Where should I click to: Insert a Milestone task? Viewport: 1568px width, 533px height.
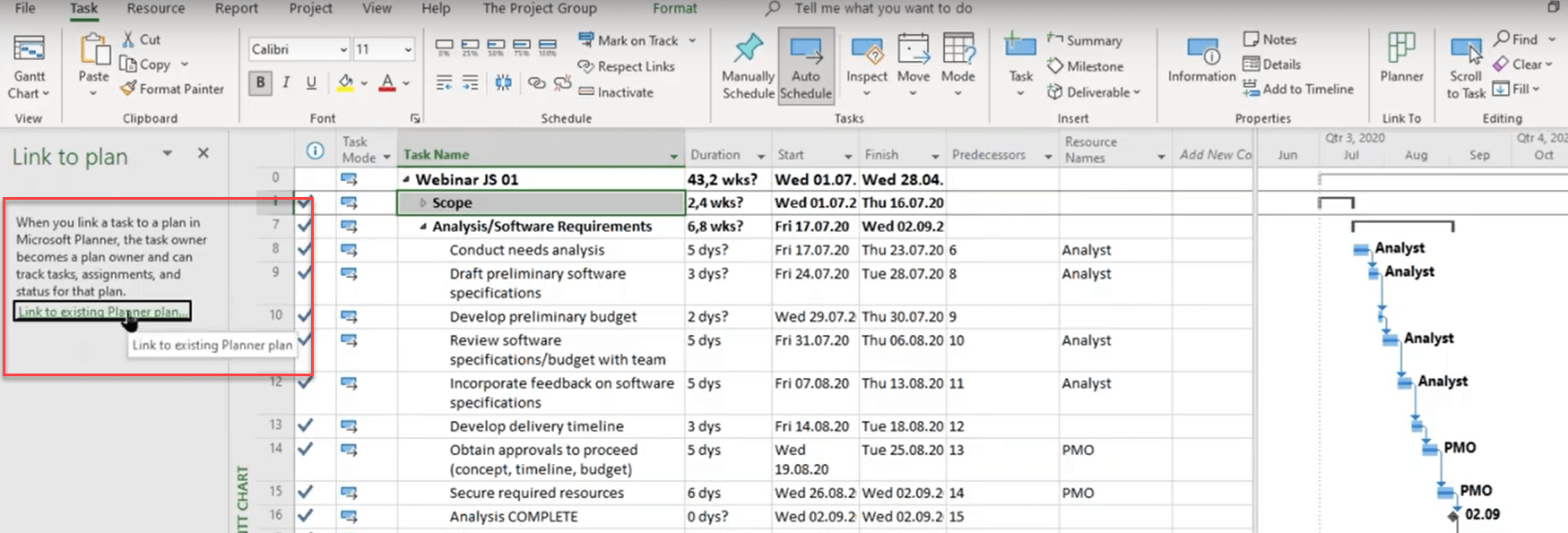pyautogui.click(x=1085, y=66)
